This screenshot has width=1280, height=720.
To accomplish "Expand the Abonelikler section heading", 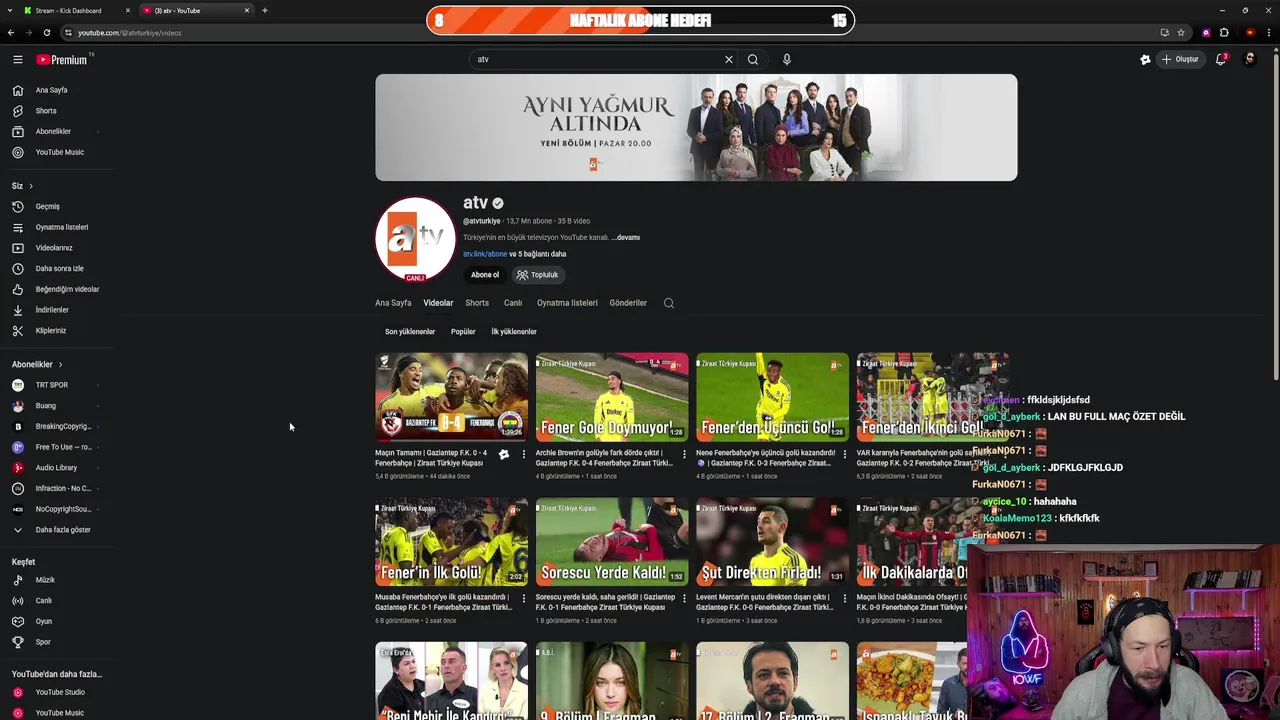I will [x=37, y=364].
